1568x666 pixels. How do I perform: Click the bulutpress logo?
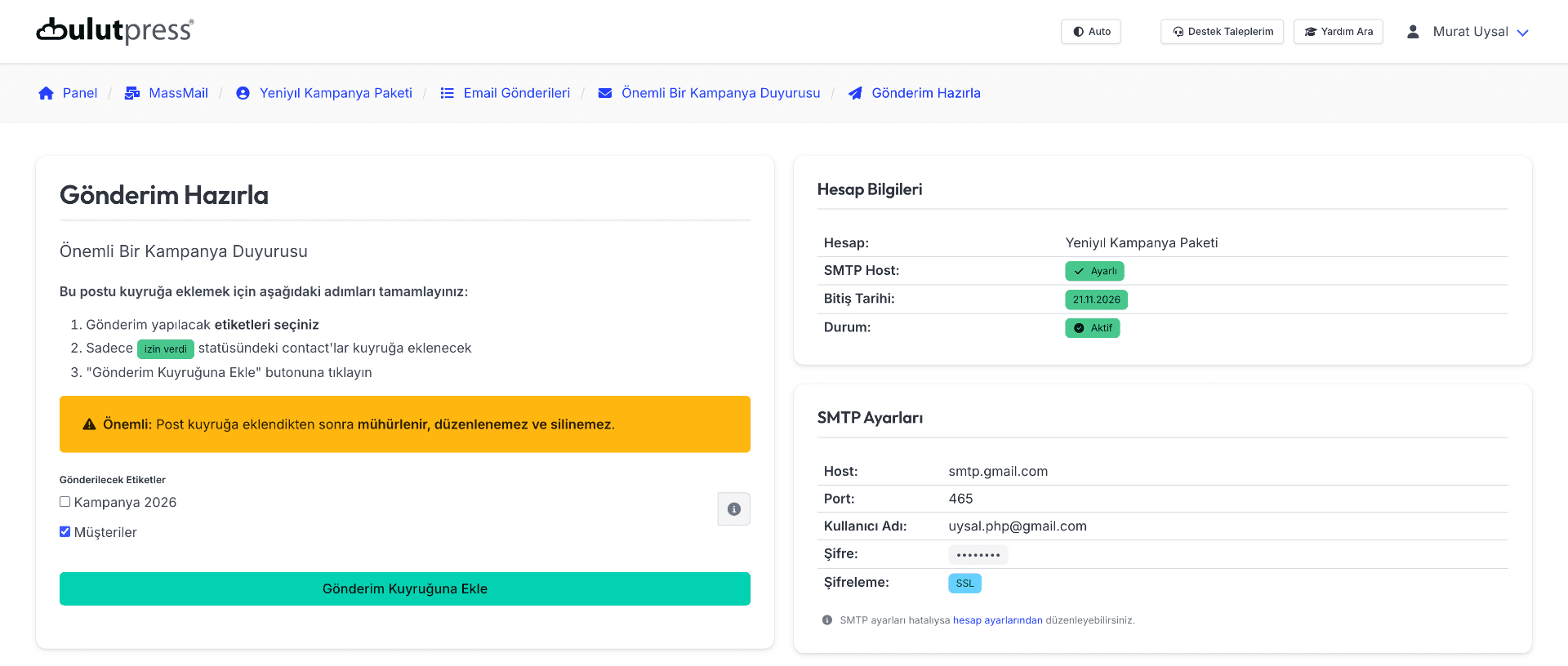[x=115, y=31]
